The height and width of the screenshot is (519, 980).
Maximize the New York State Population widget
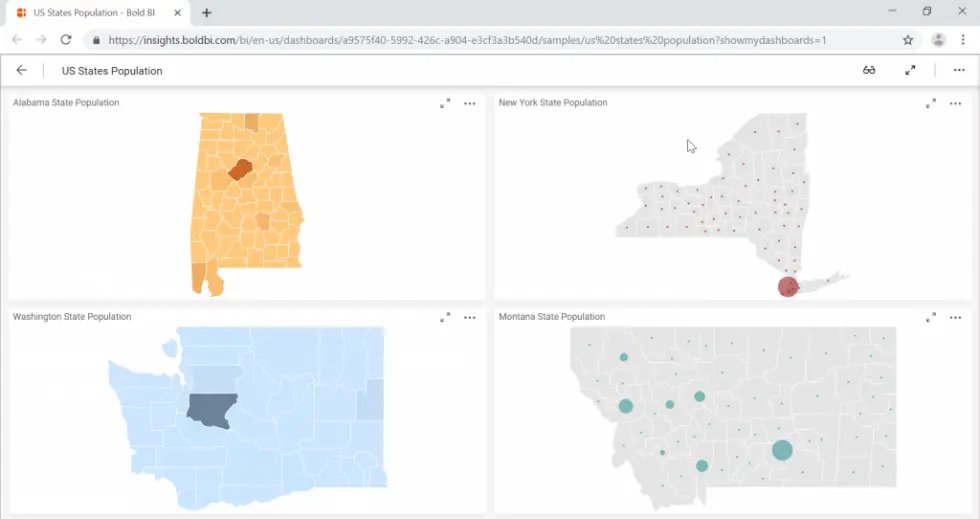[x=931, y=103]
